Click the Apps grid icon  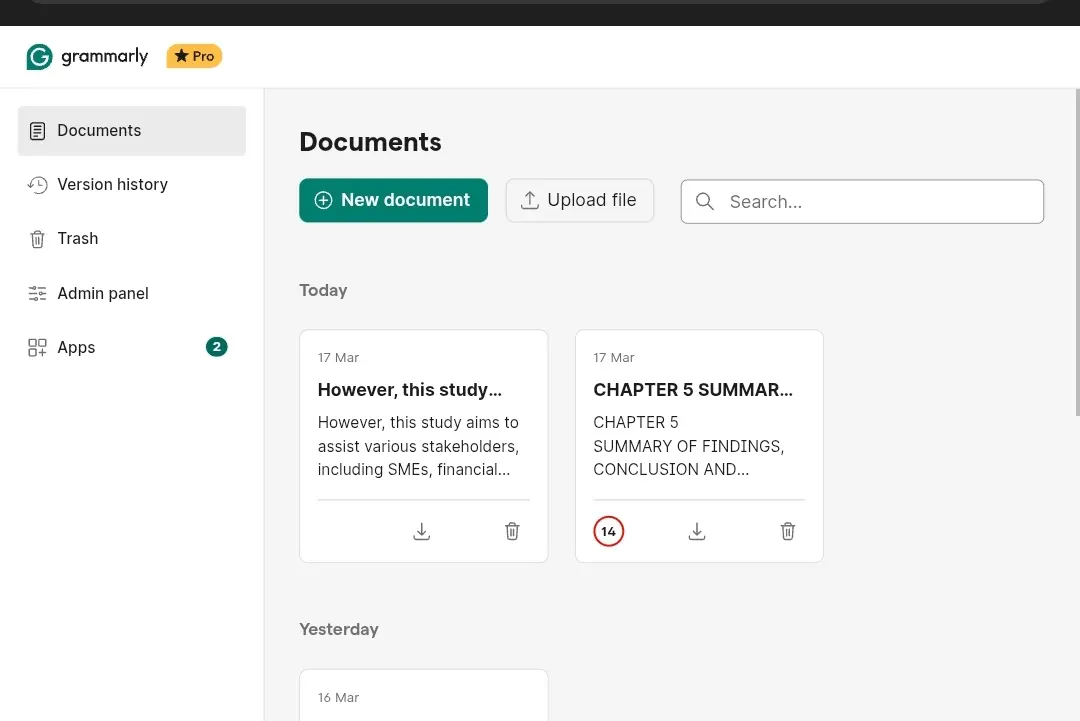click(x=37, y=348)
